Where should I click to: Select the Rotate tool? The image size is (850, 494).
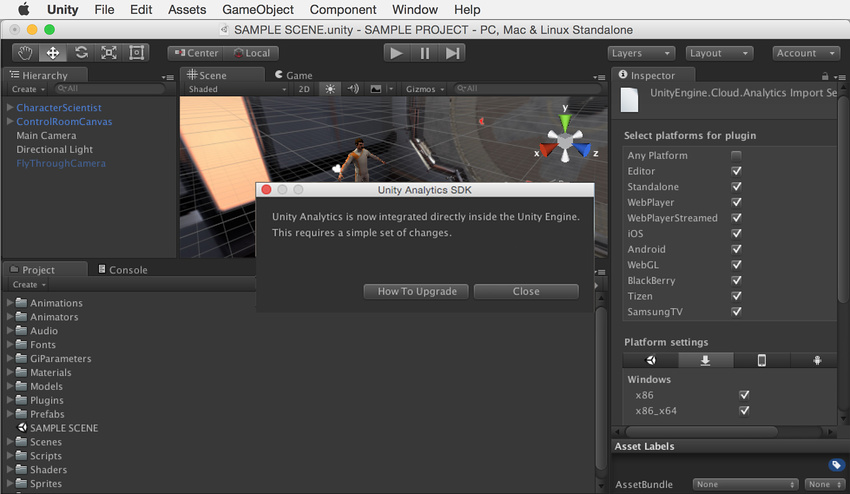(x=81, y=53)
